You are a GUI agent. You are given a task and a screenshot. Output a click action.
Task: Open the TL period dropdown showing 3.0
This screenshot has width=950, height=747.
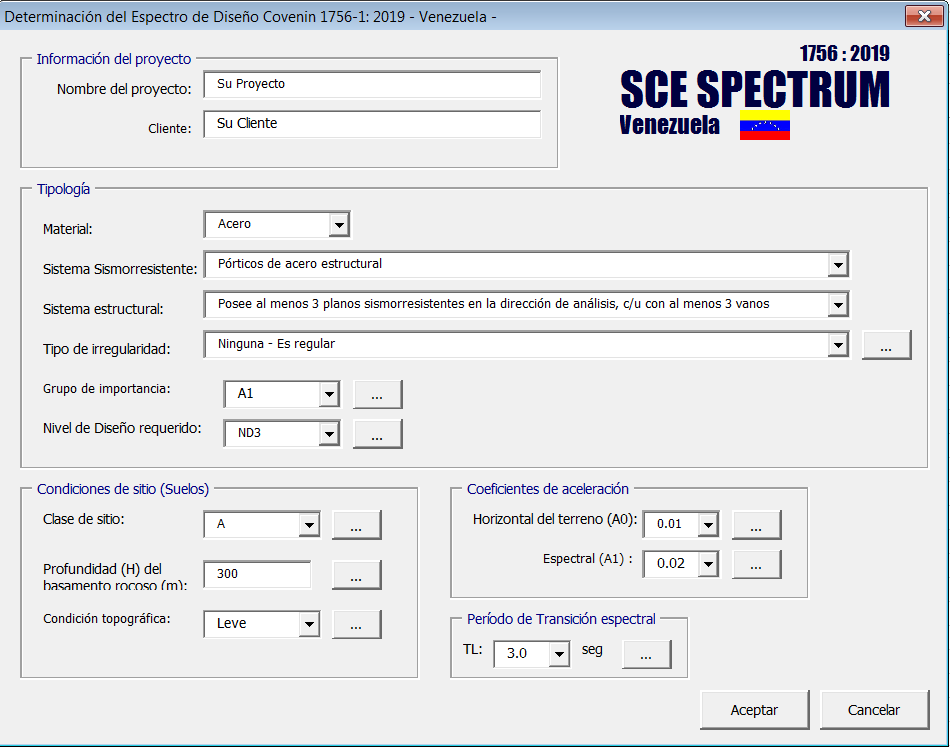[x=559, y=654]
